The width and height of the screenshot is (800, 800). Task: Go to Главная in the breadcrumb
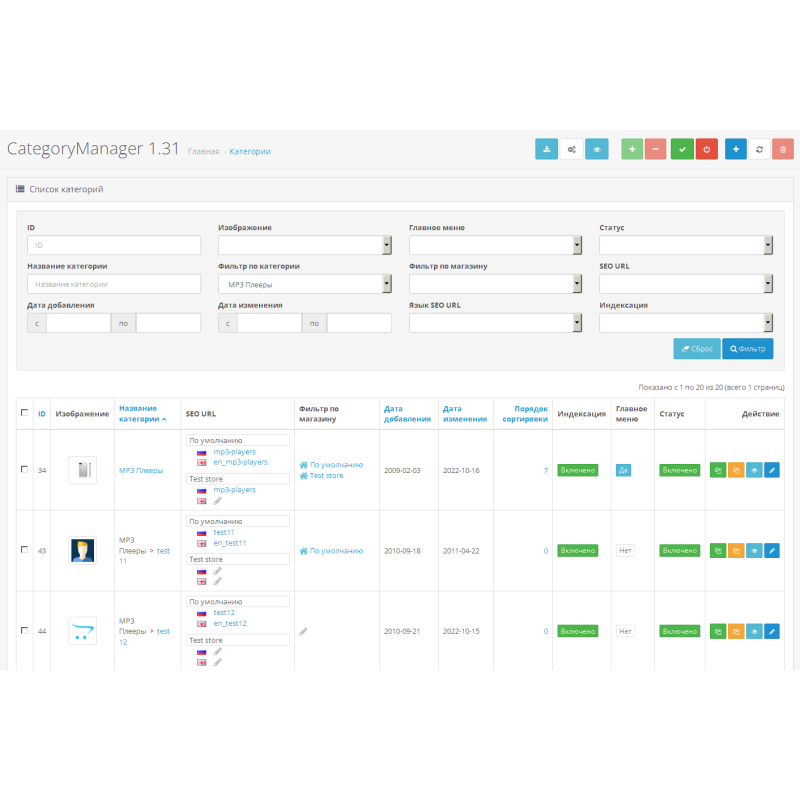(203, 152)
